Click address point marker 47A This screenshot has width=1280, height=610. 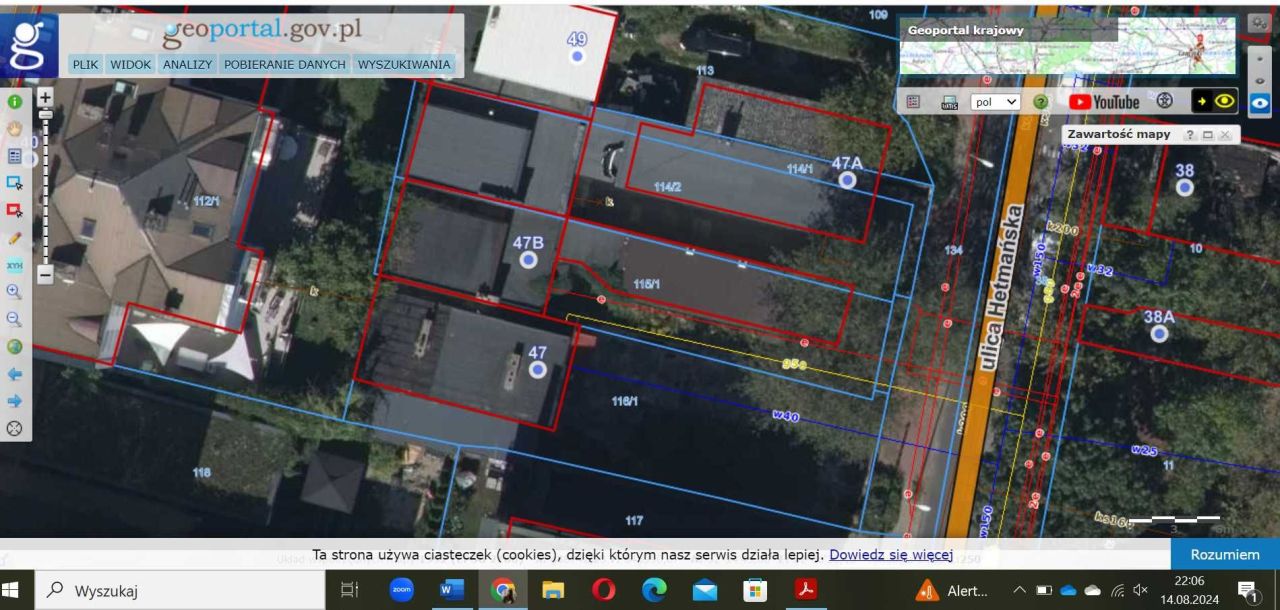click(847, 180)
